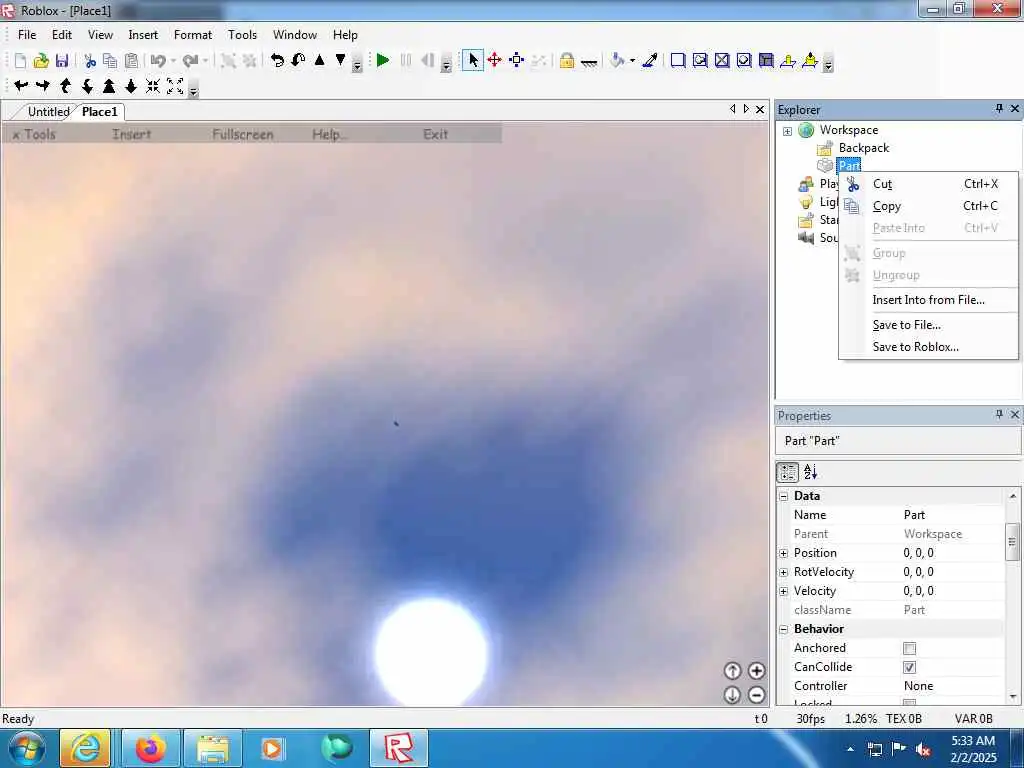Switch properties to alphabetical sort

tap(810, 472)
